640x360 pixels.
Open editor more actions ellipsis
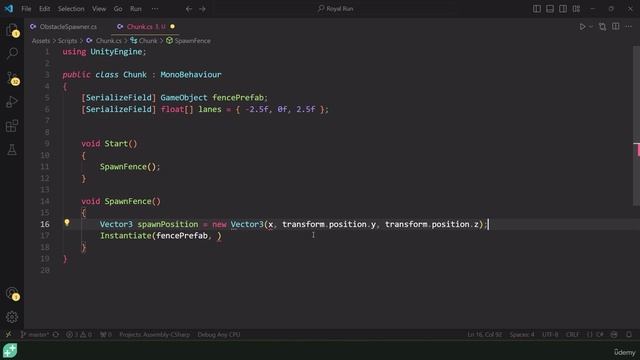pyautogui.click(x=629, y=27)
